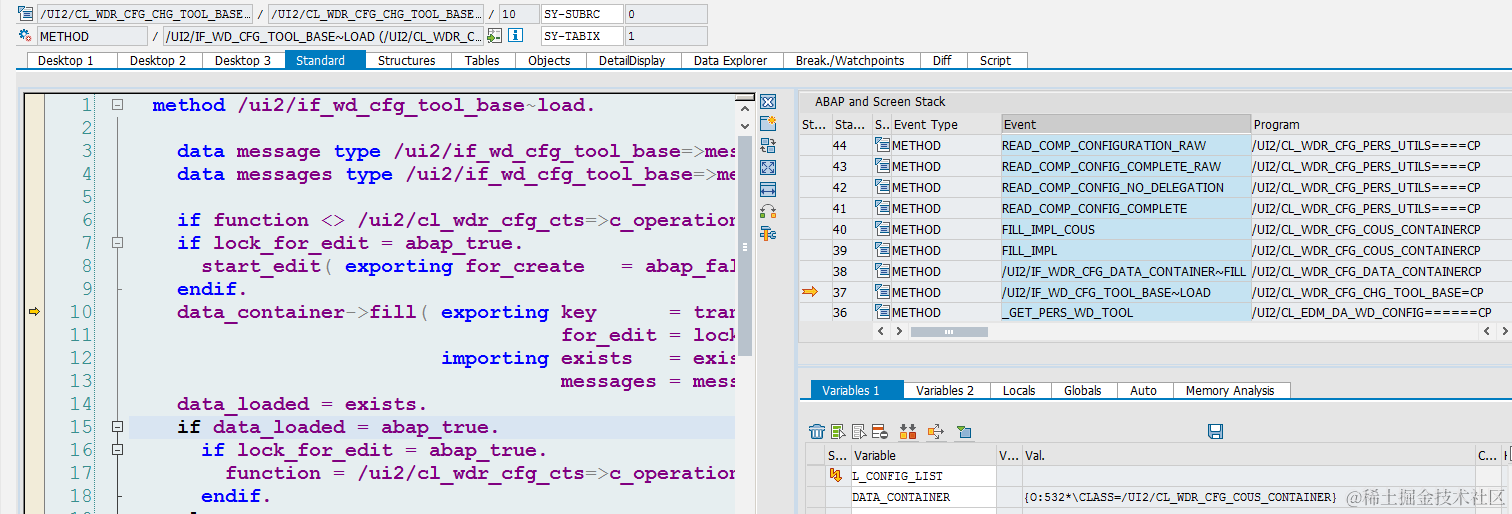Click the Variable column header
The height and width of the screenshot is (514, 1512).
pyautogui.click(x=923, y=456)
